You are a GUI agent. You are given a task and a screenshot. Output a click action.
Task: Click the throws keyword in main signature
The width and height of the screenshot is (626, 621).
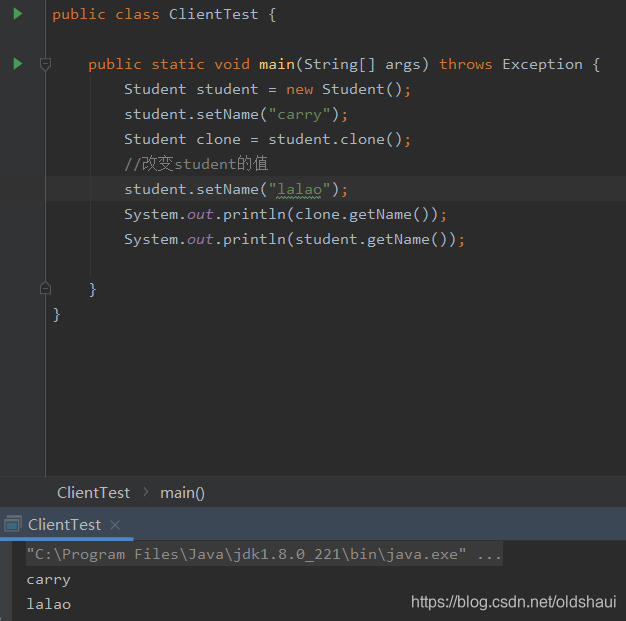click(x=466, y=64)
